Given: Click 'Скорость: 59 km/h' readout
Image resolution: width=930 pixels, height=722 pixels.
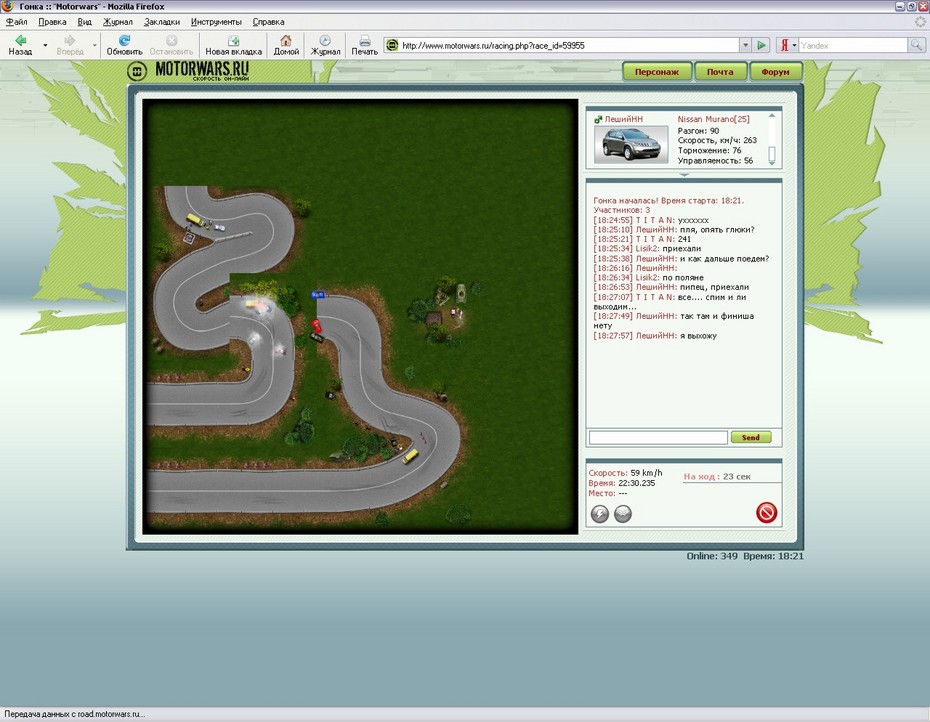Looking at the screenshot, I should point(625,473).
